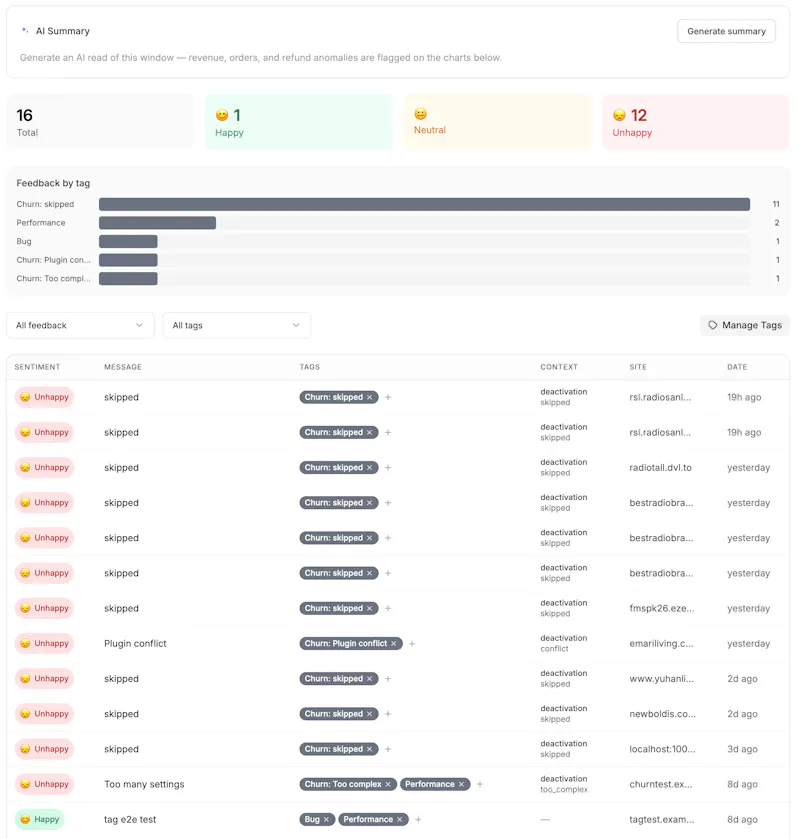
Task: Add a tag to the www.yuhanli row
Action: click(388, 678)
